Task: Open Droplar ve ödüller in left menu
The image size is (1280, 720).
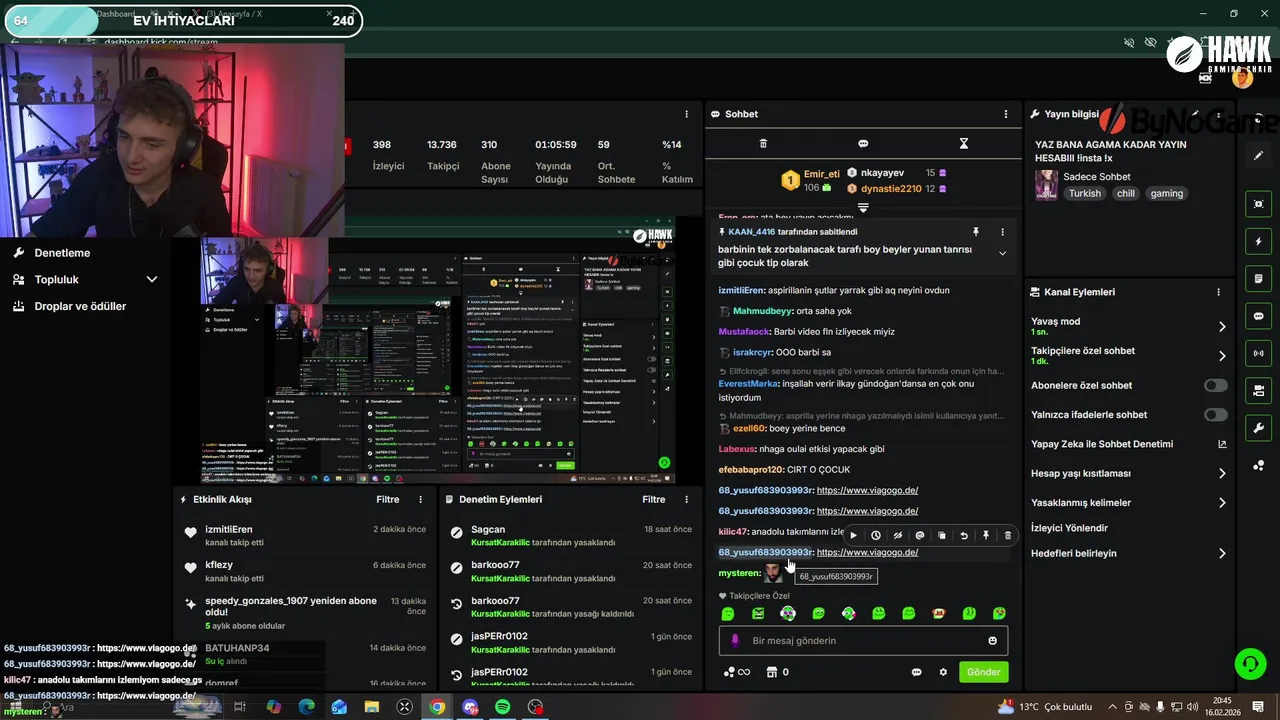Action: click(80, 306)
